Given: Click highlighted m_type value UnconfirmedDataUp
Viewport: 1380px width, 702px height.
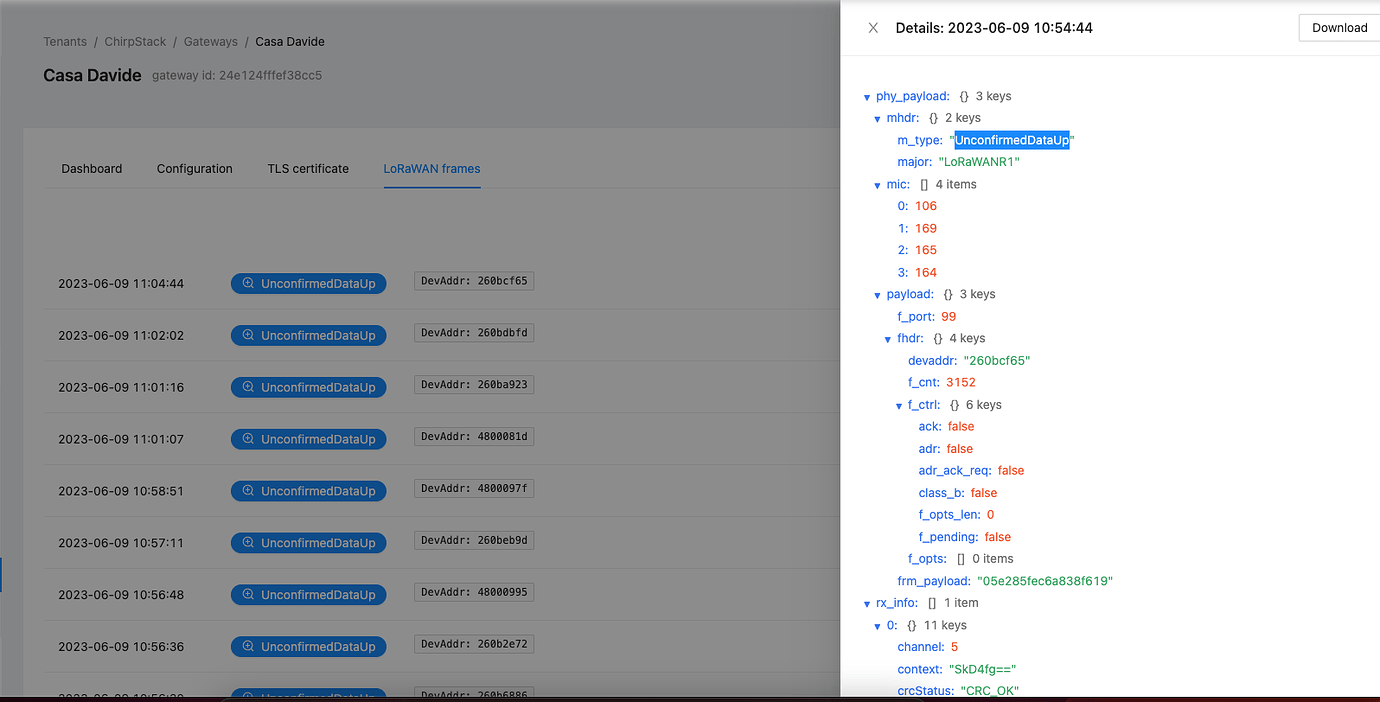Looking at the screenshot, I should coord(1012,141).
